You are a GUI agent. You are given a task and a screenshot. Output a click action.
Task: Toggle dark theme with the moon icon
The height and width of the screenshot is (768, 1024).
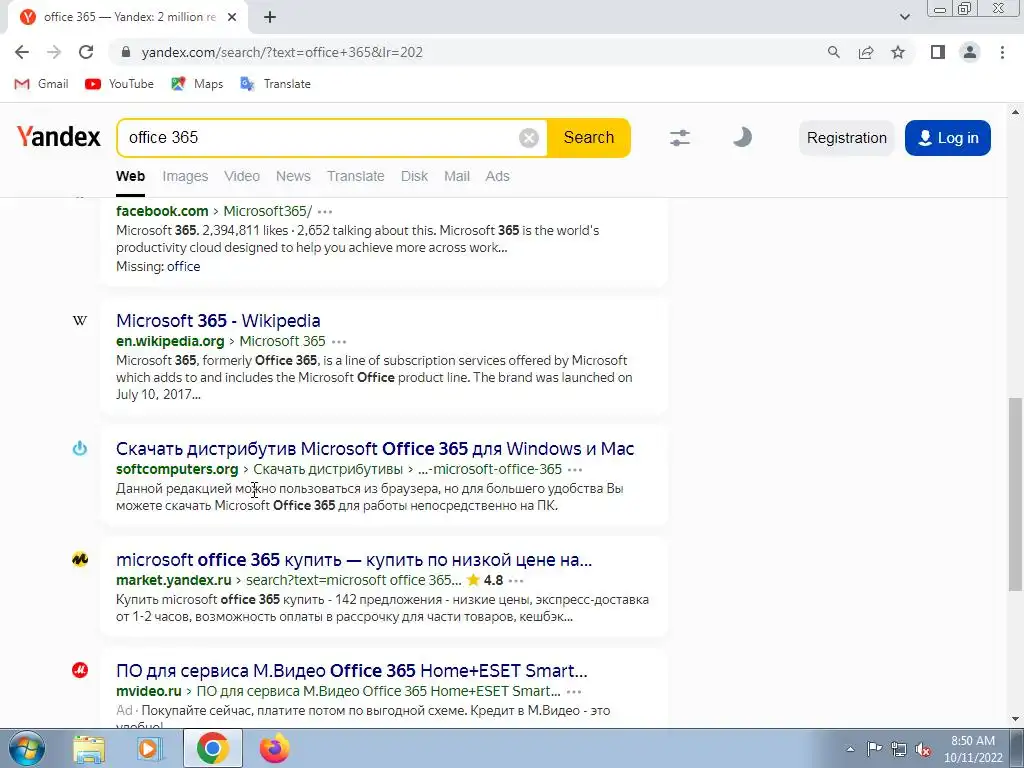tap(742, 137)
